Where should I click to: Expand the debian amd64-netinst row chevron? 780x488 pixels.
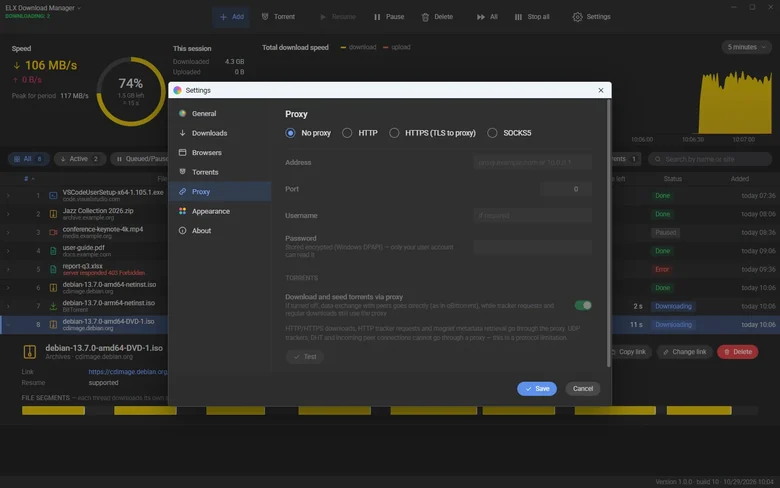[x=8, y=288]
